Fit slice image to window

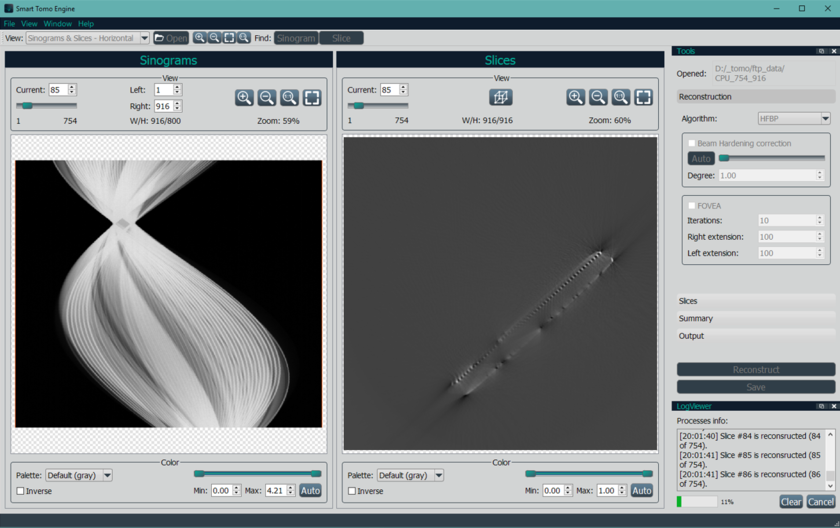643,97
